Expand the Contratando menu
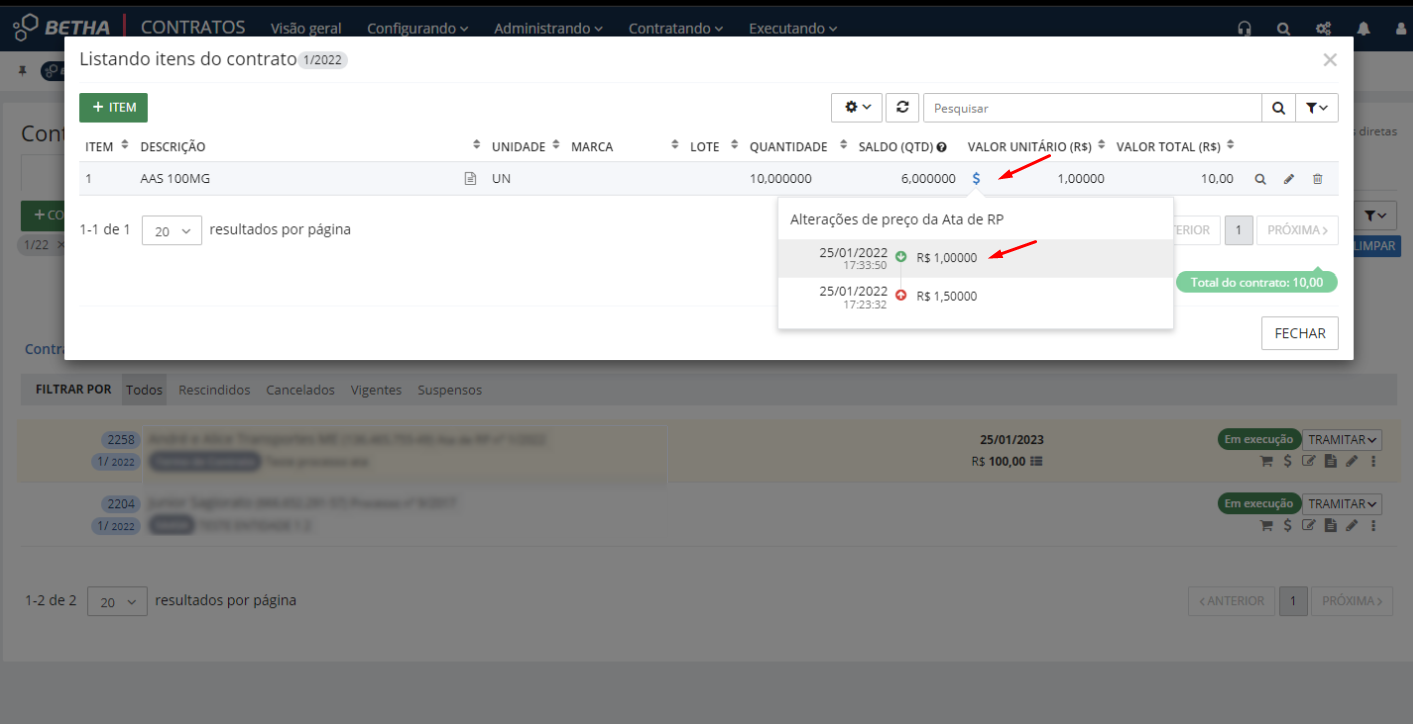This screenshot has width=1413, height=724. pyautogui.click(x=676, y=28)
